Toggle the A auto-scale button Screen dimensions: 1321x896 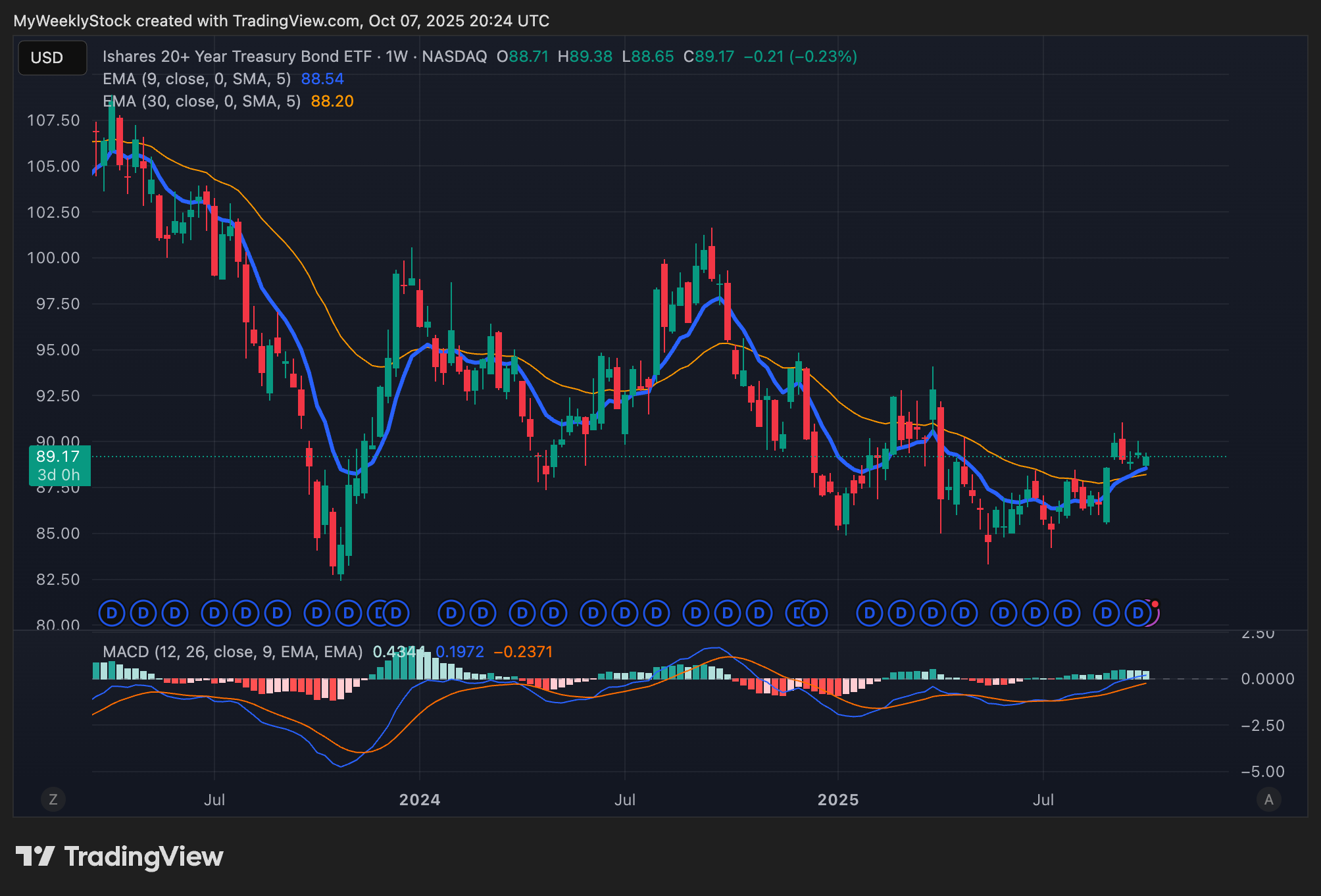coord(1268,799)
